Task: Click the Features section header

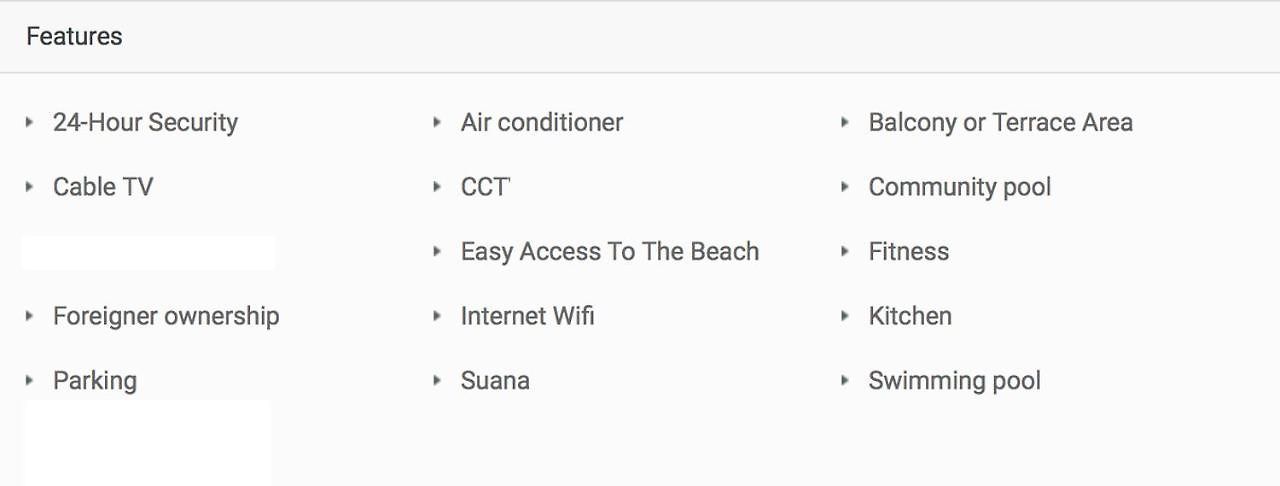Action: 74,36
